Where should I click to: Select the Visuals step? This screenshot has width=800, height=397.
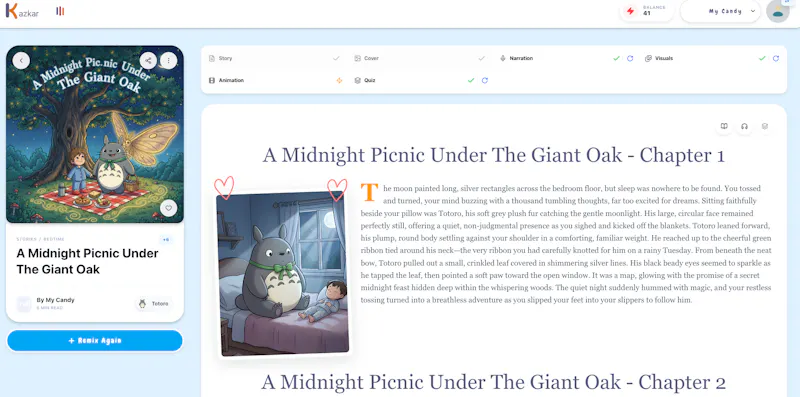(711, 58)
